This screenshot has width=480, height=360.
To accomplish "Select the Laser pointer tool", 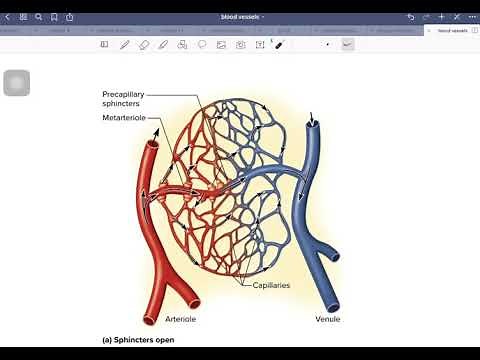I will click(x=280, y=44).
